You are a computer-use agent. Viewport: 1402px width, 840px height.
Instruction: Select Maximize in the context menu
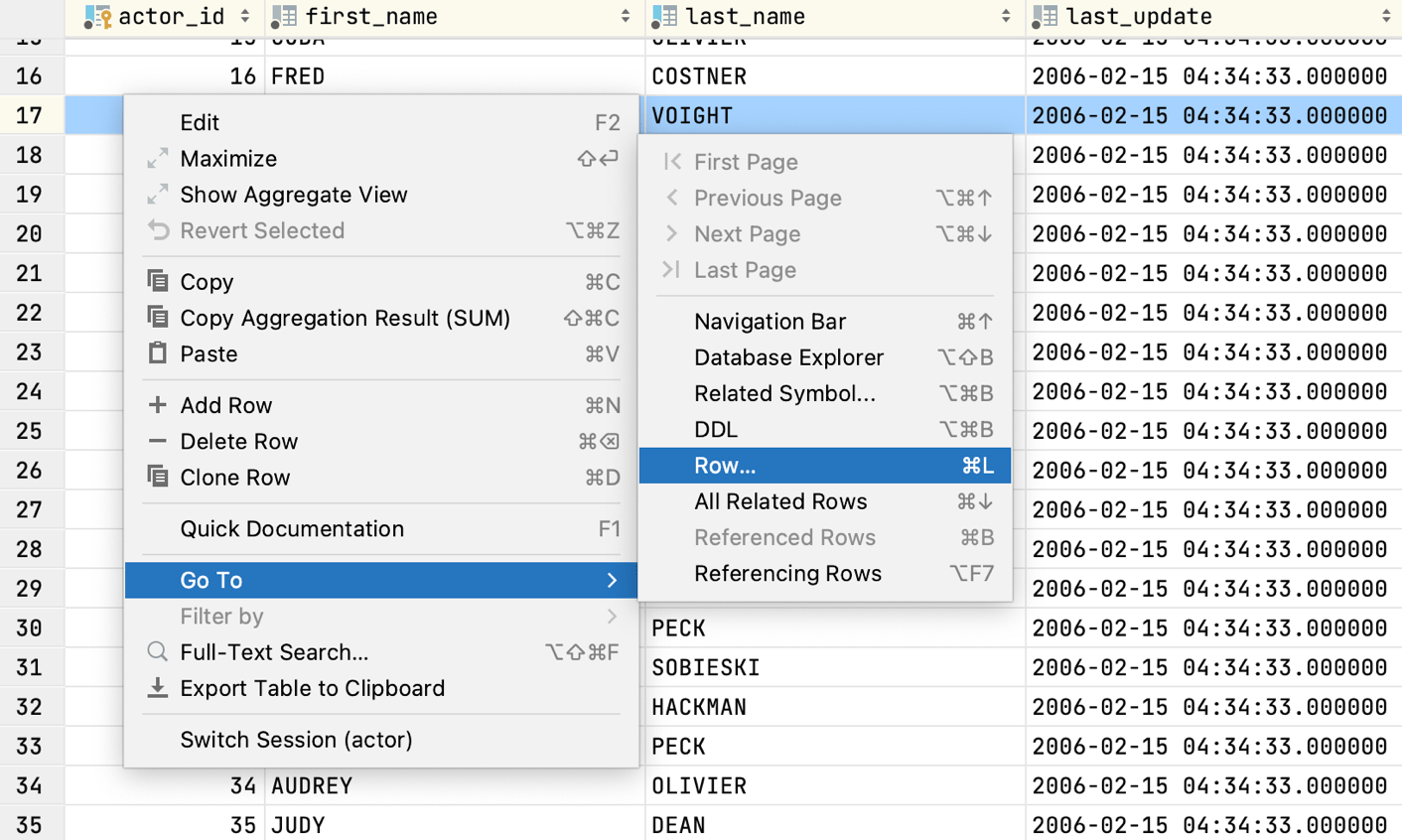tap(381, 159)
